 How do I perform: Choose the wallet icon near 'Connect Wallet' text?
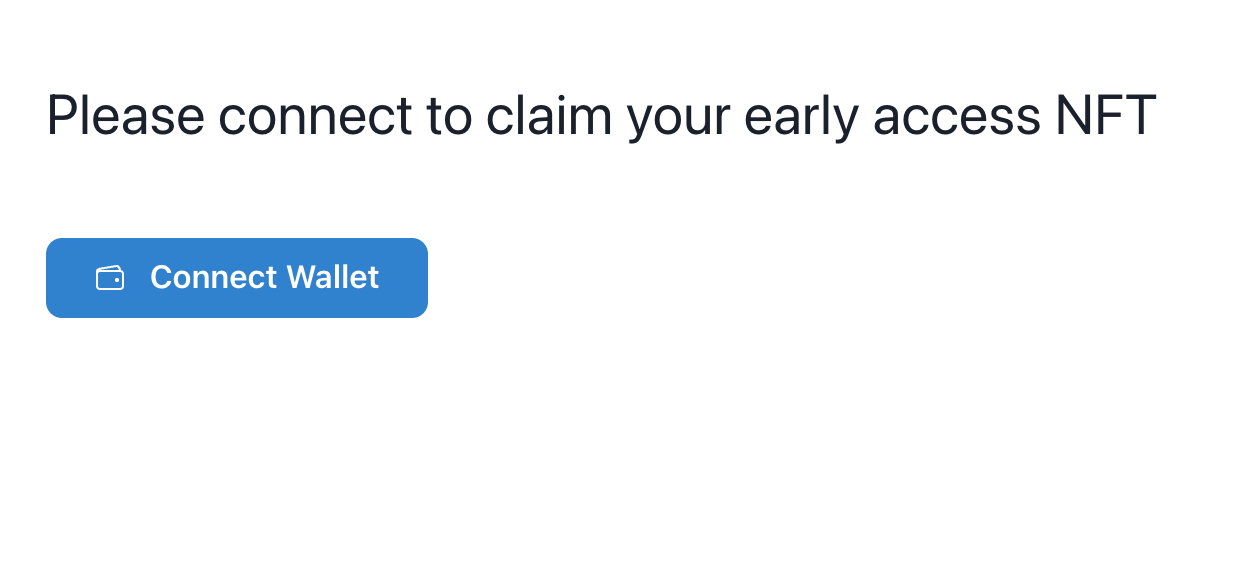(110, 277)
